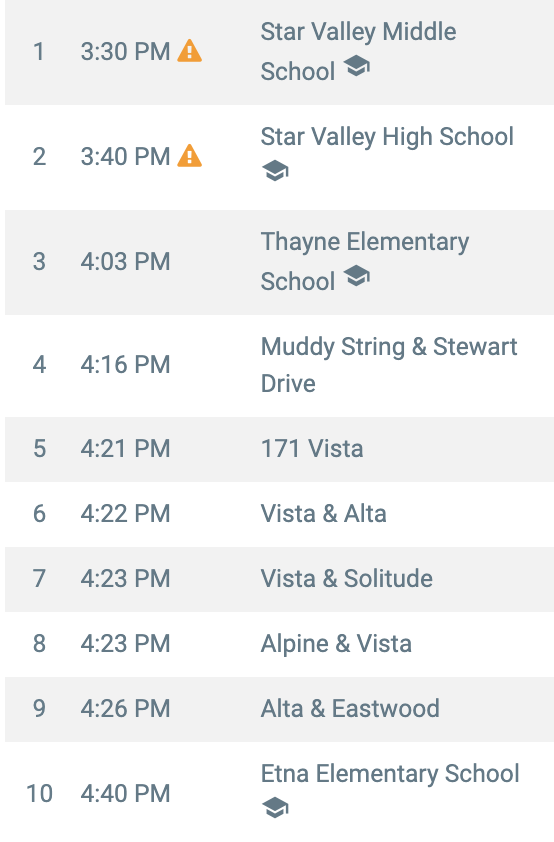Choose the Alta & Eastwood stop
The width and height of the screenshot is (554, 842).
pyautogui.click(x=279, y=709)
